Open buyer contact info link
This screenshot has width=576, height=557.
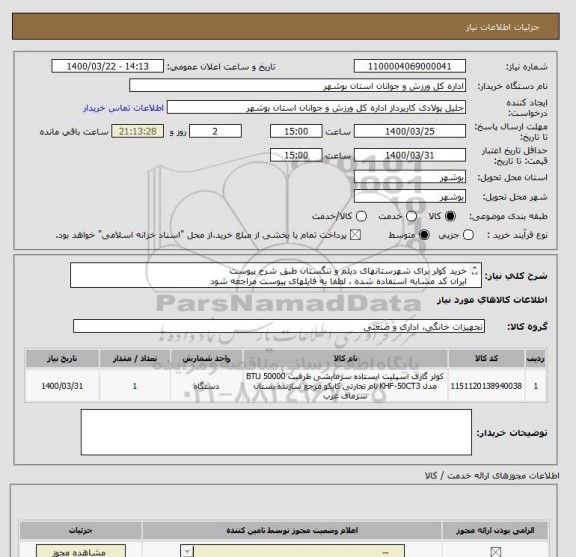tap(123, 108)
